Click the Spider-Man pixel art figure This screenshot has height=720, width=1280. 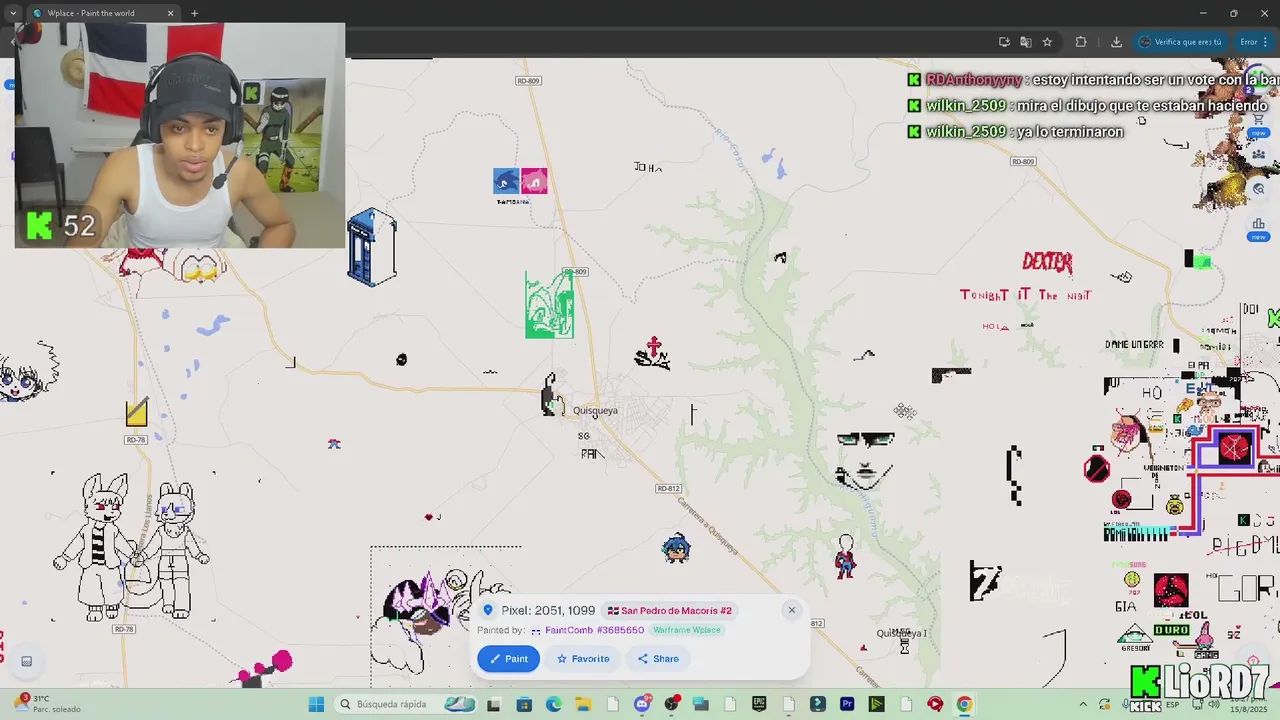click(846, 557)
